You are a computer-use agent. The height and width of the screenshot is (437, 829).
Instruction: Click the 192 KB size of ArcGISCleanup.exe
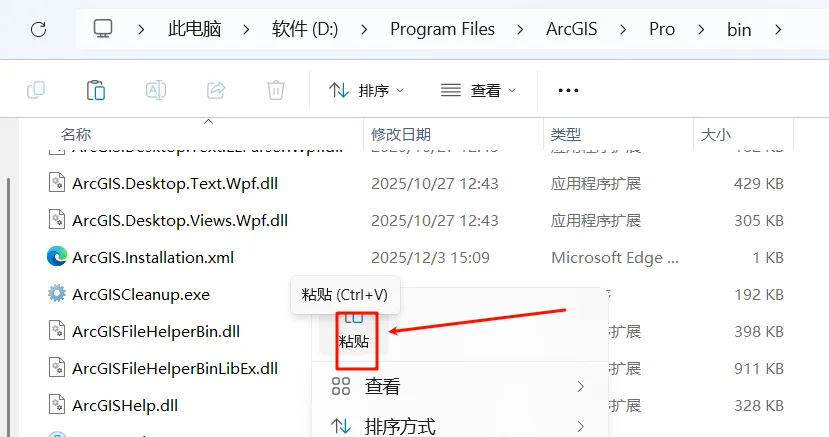point(759,294)
